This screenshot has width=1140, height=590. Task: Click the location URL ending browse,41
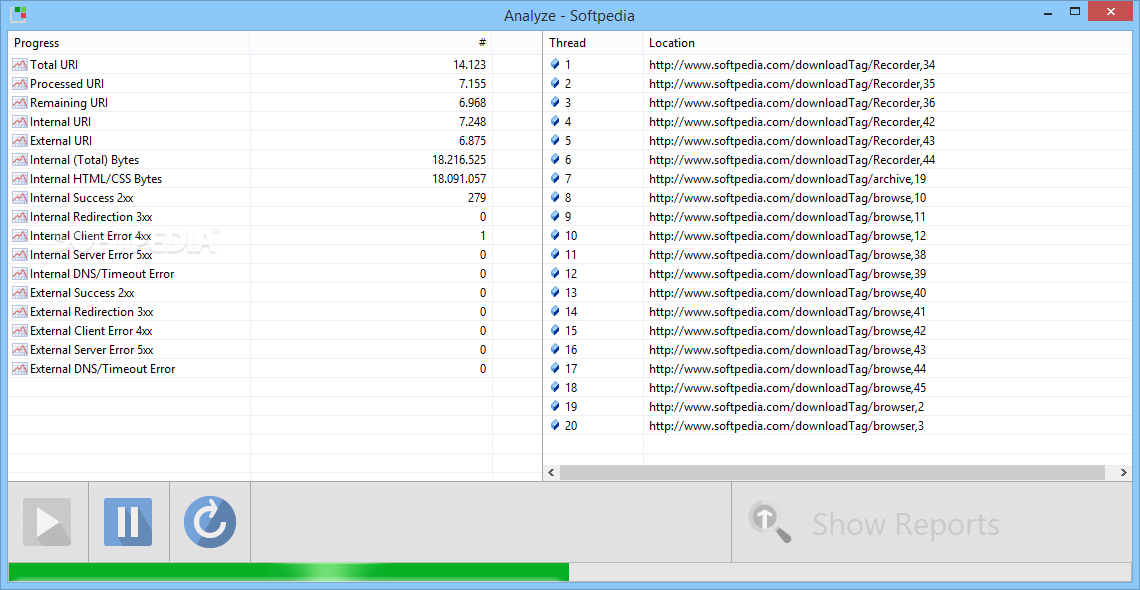(787, 312)
